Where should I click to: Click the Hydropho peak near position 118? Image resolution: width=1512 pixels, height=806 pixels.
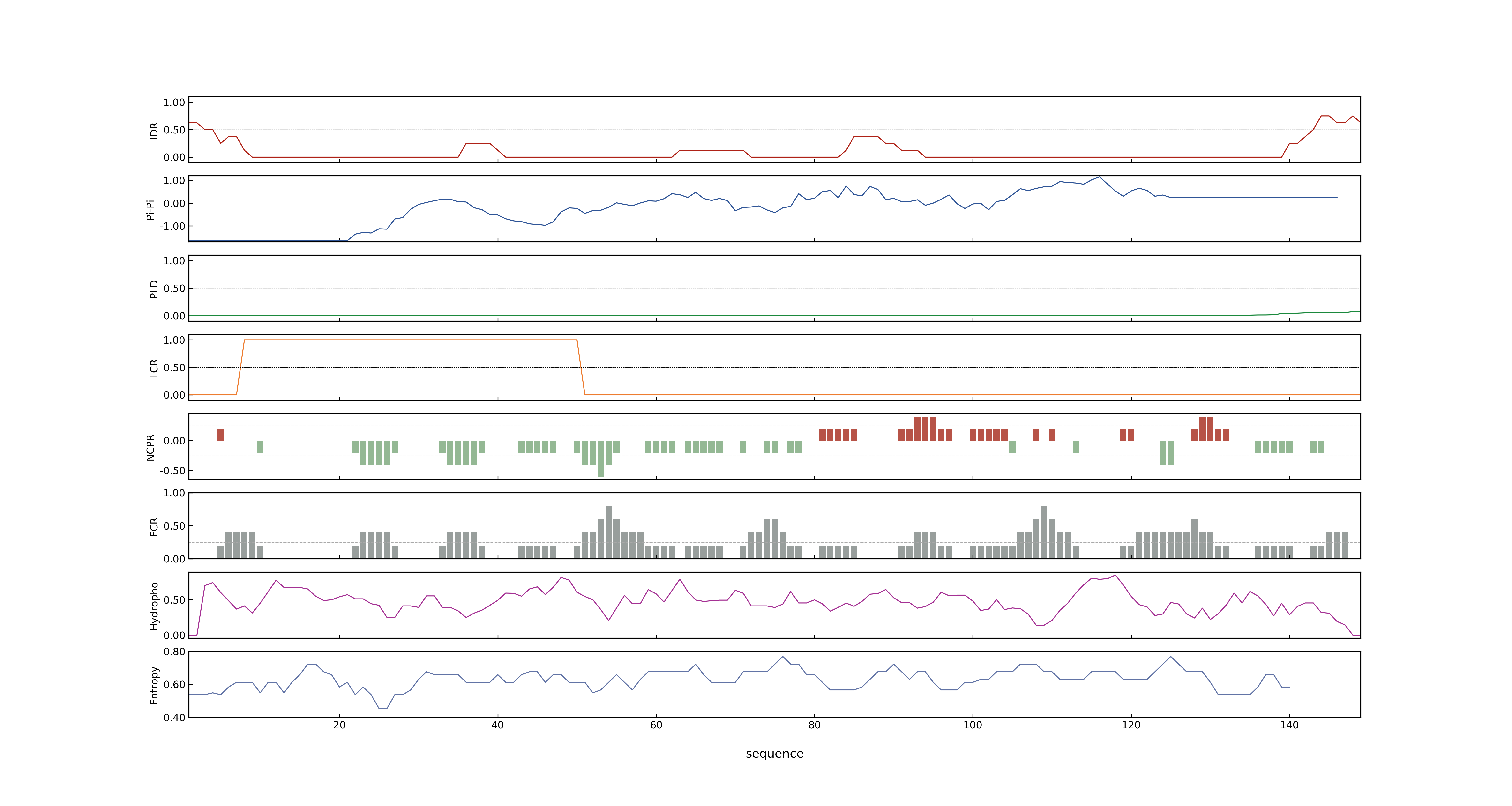pos(1115,576)
